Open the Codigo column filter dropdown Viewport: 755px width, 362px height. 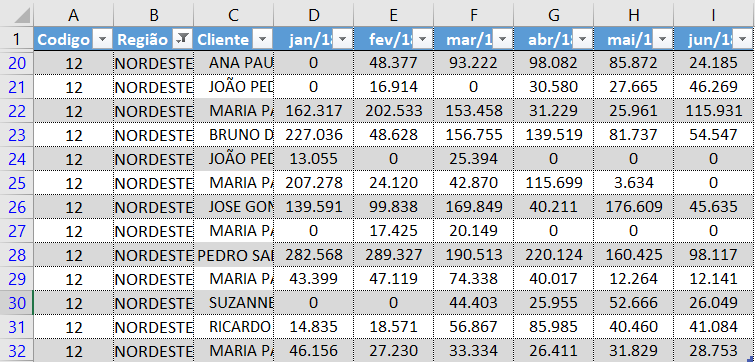tap(103, 39)
